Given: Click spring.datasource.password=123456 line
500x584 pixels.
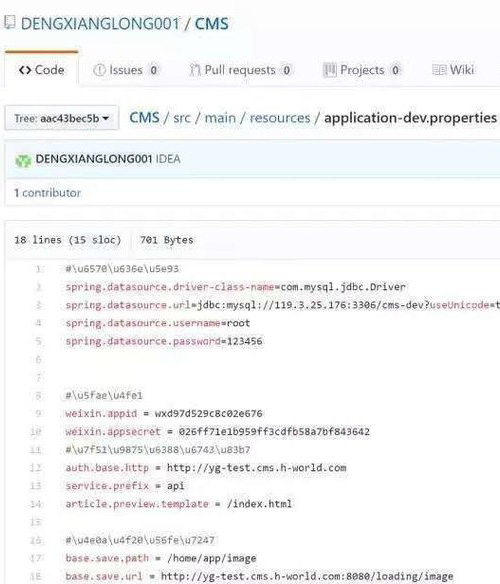Looking at the screenshot, I should (x=164, y=341).
